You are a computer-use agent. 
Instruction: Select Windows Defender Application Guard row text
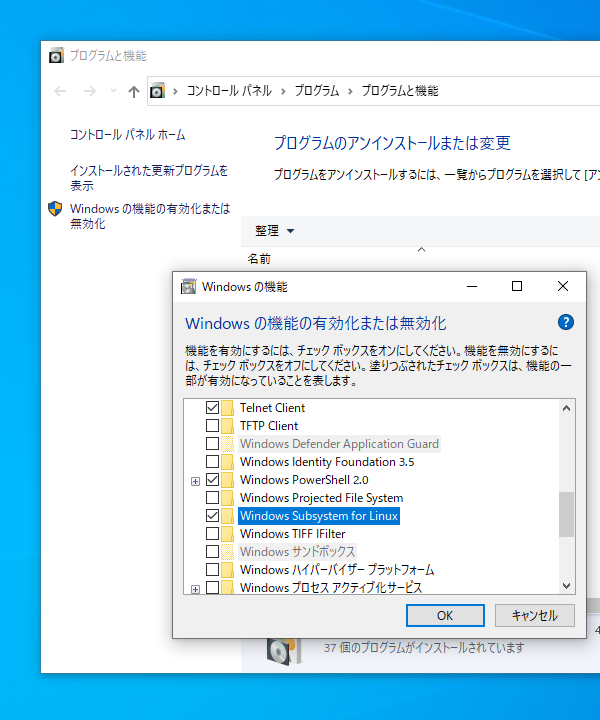(x=339, y=444)
